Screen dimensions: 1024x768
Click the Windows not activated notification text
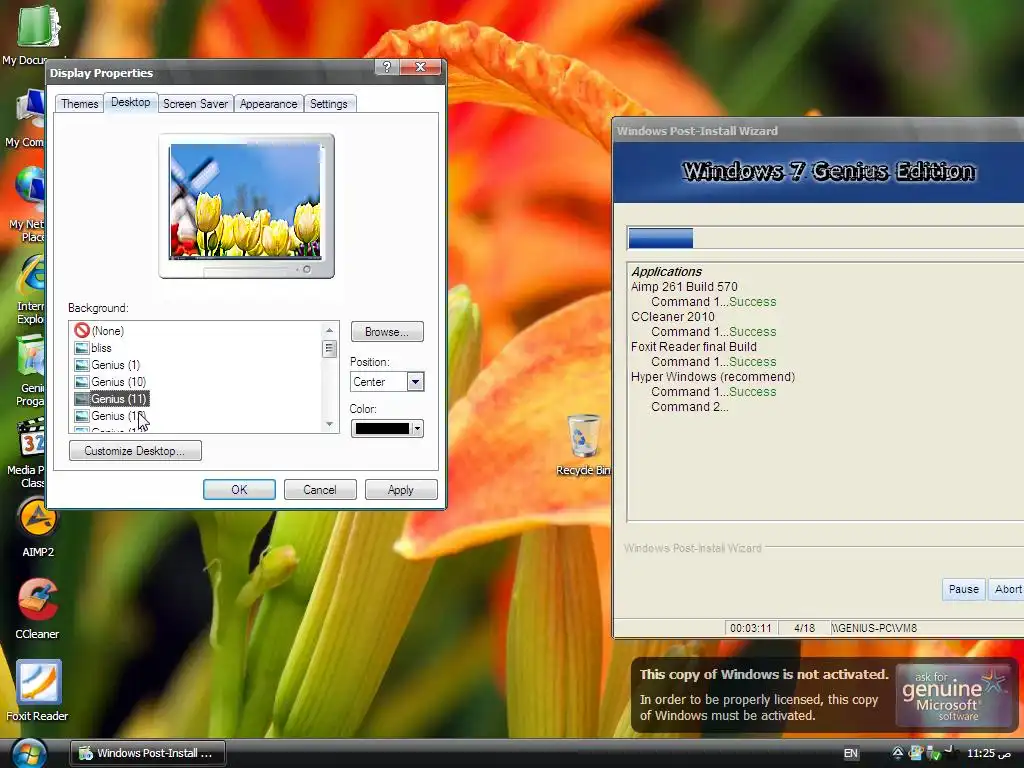pyautogui.click(x=763, y=695)
